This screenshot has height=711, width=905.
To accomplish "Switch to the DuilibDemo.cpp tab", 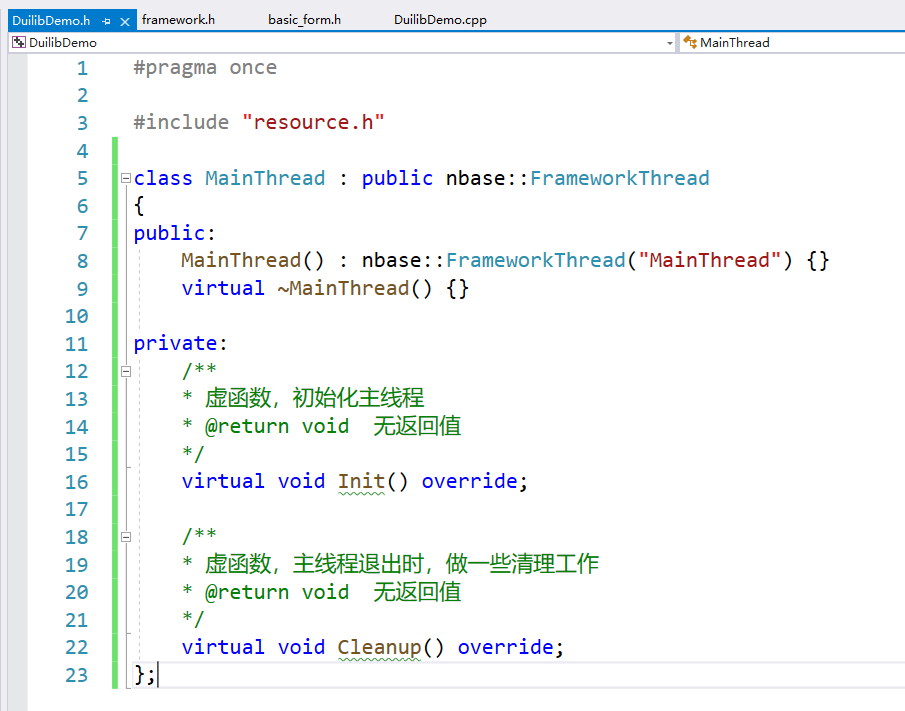I will 440,20.
